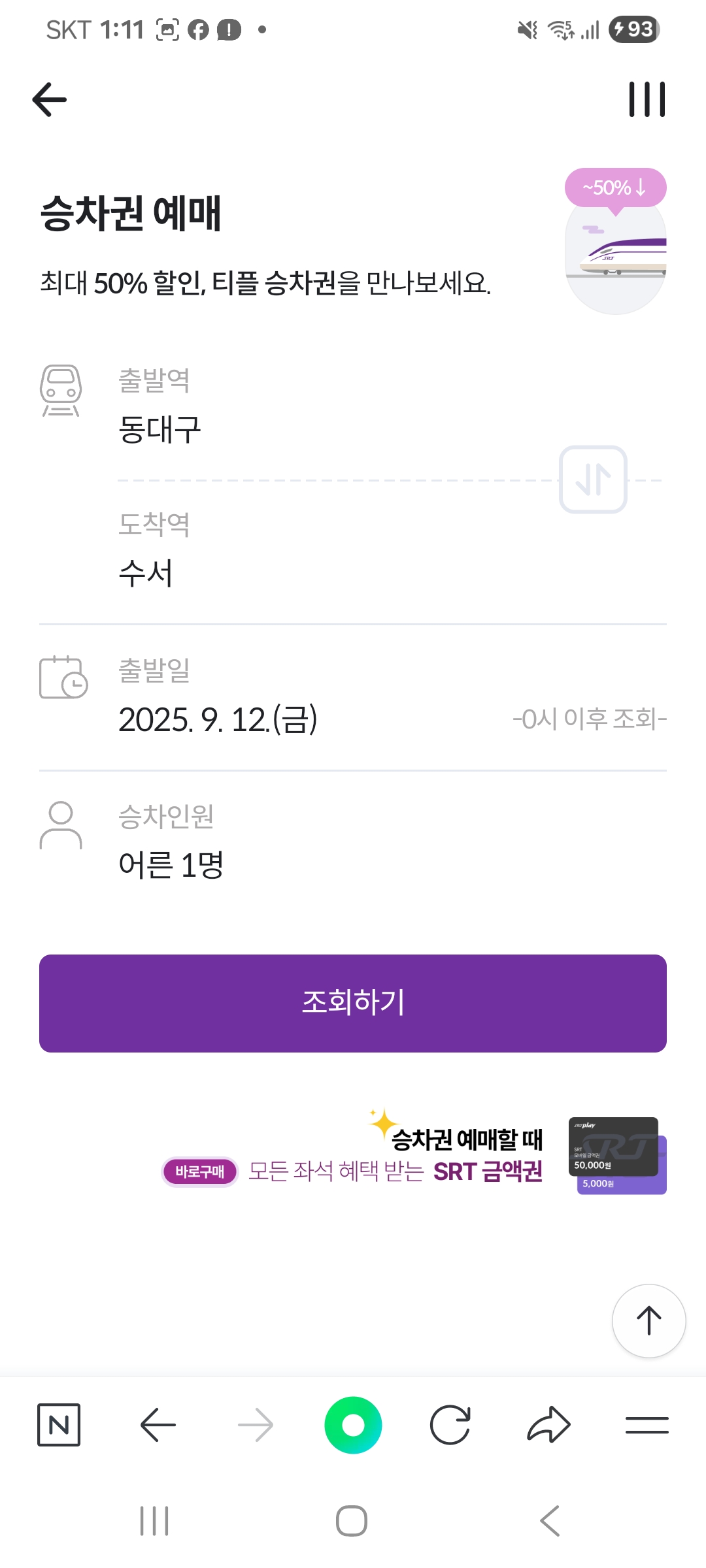Tap the person icon beside 승차인원

[61, 825]
